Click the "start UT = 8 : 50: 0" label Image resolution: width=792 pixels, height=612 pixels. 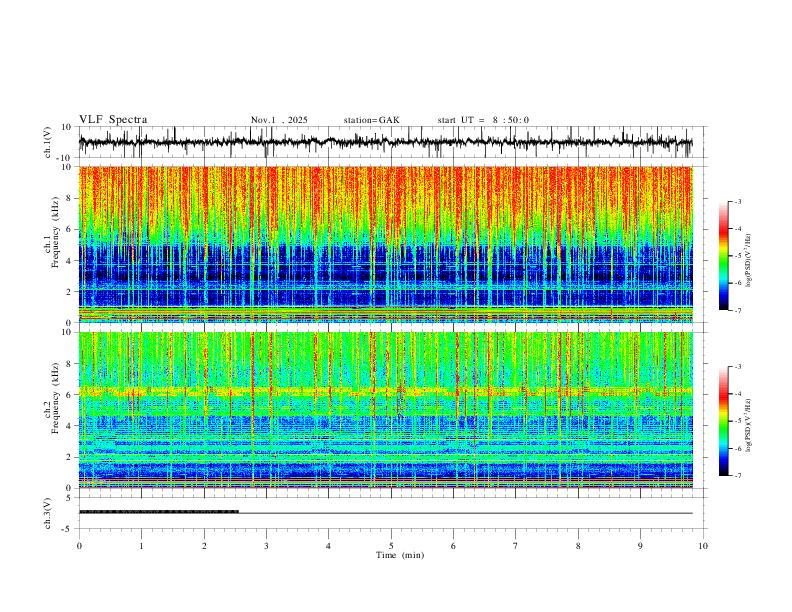pyautogui.click(x=483, y=120)
